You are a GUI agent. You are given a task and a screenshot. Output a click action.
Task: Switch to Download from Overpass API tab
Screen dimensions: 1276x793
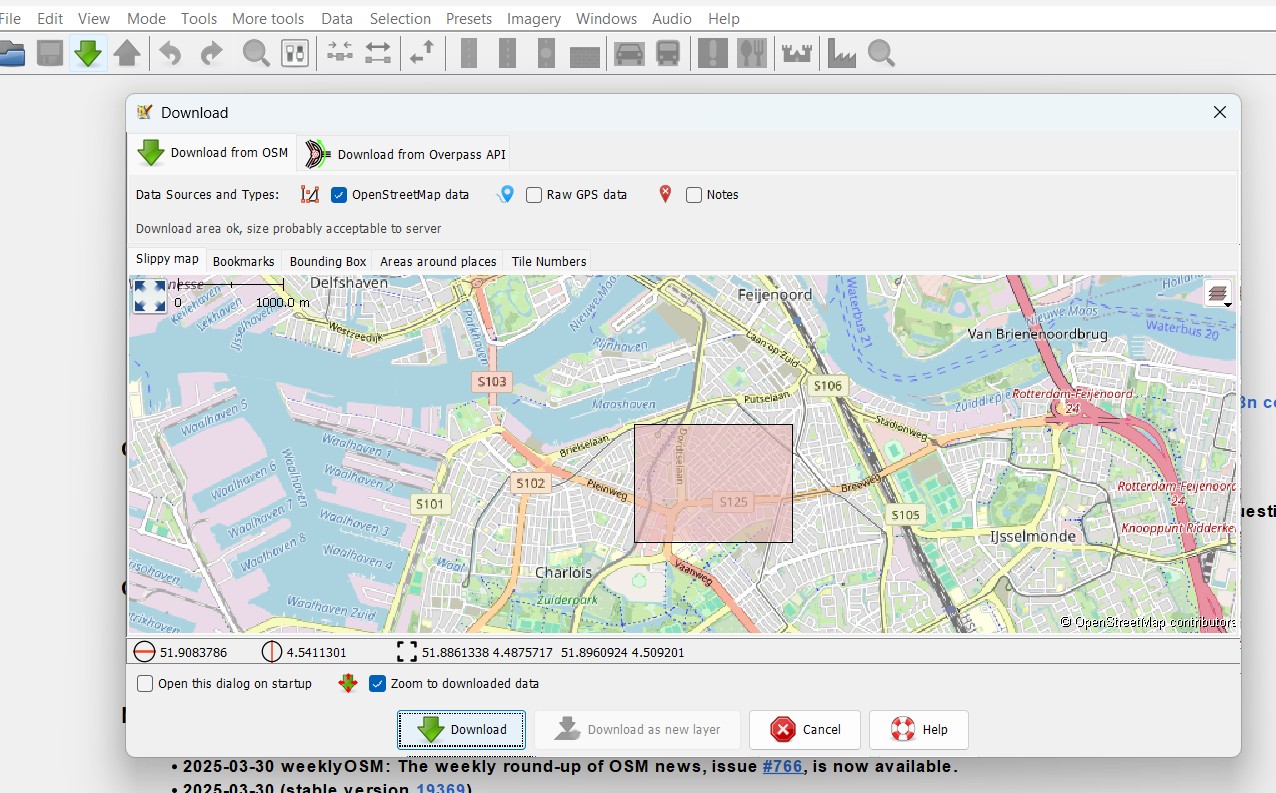404,154
